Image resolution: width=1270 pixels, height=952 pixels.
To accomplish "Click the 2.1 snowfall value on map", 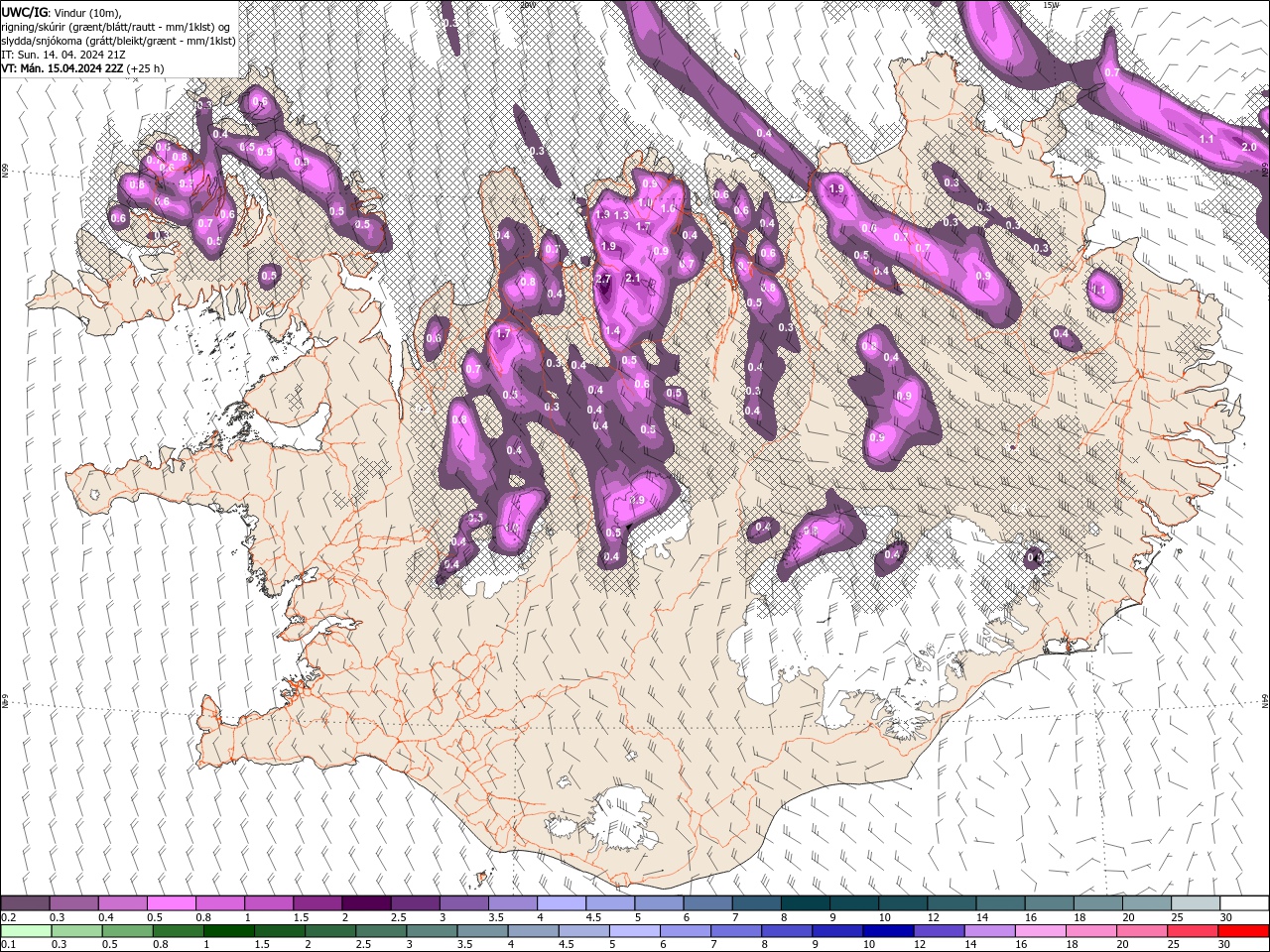I will click(633, 279).
